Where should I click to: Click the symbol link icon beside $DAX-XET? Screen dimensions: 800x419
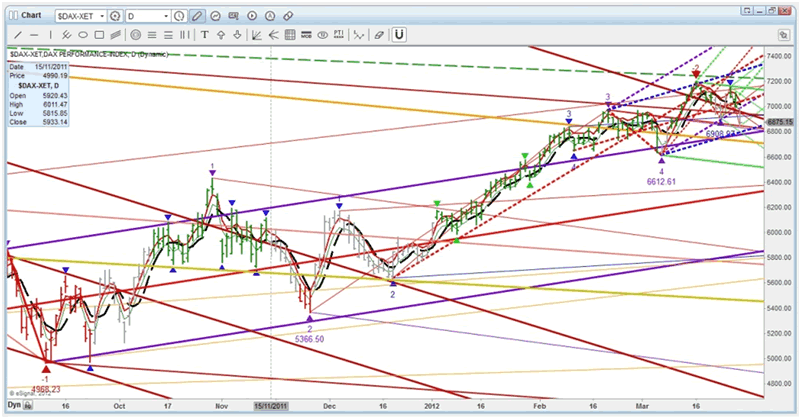(115, 16)
